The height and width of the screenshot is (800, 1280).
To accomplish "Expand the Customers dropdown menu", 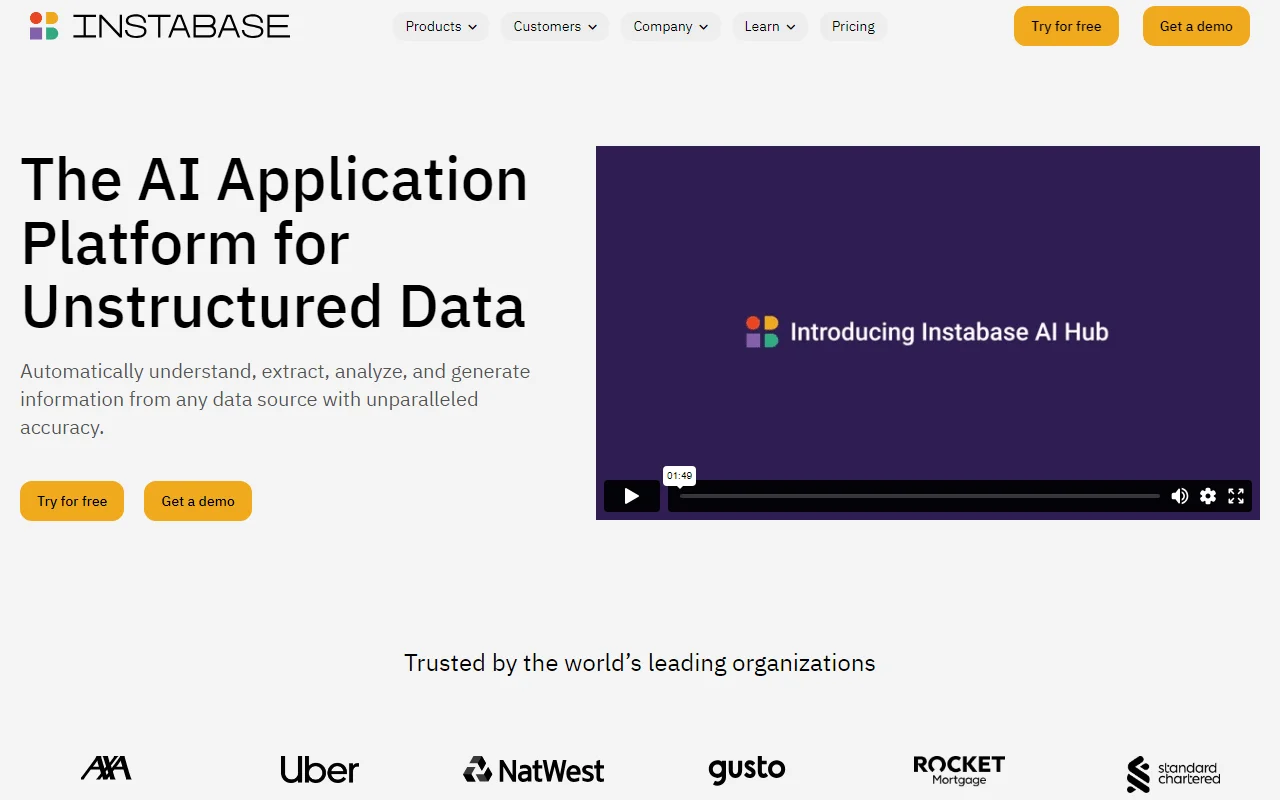I will [x=555, y=27].
